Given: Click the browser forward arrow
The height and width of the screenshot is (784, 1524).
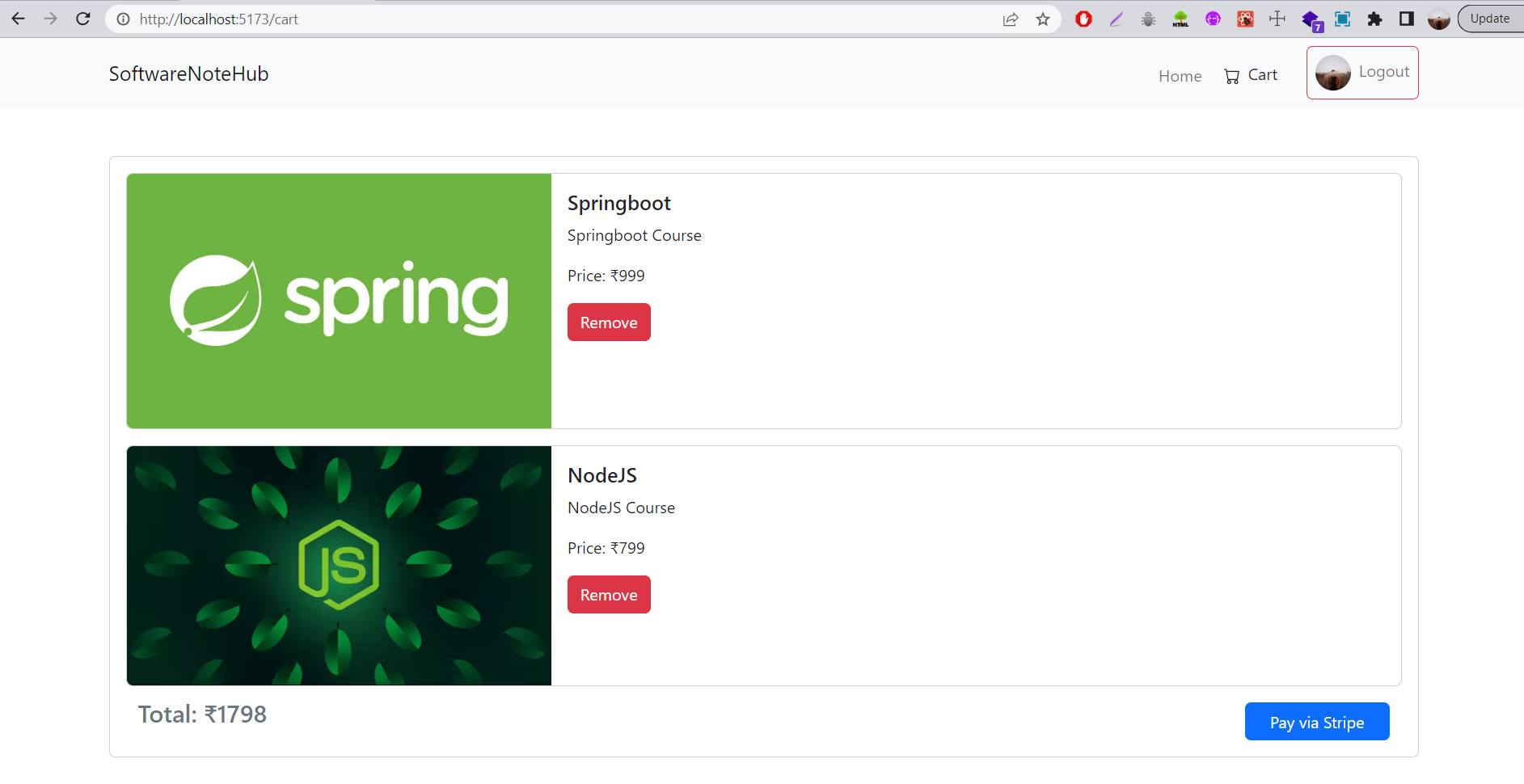Looking at the screenshot, I should [51, 19].
